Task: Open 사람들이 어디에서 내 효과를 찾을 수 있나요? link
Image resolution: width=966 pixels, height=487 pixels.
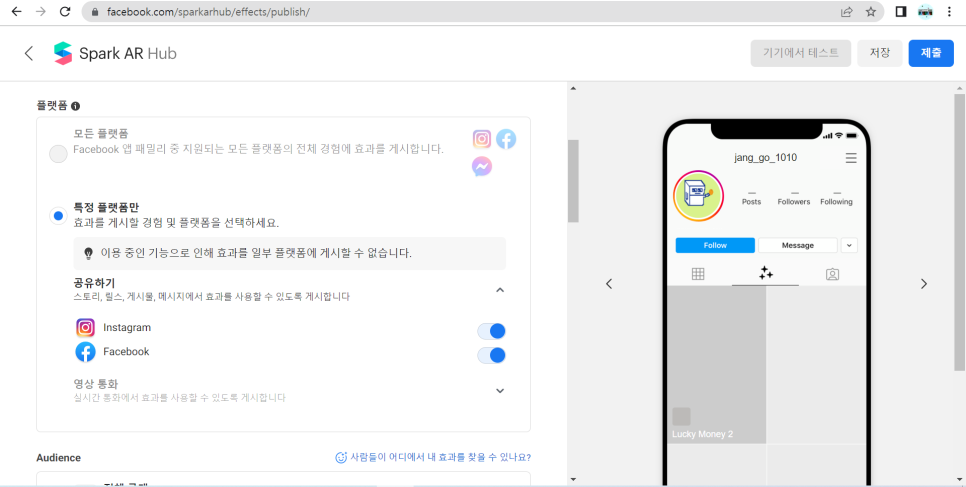Action: click(x=440, y=457)
